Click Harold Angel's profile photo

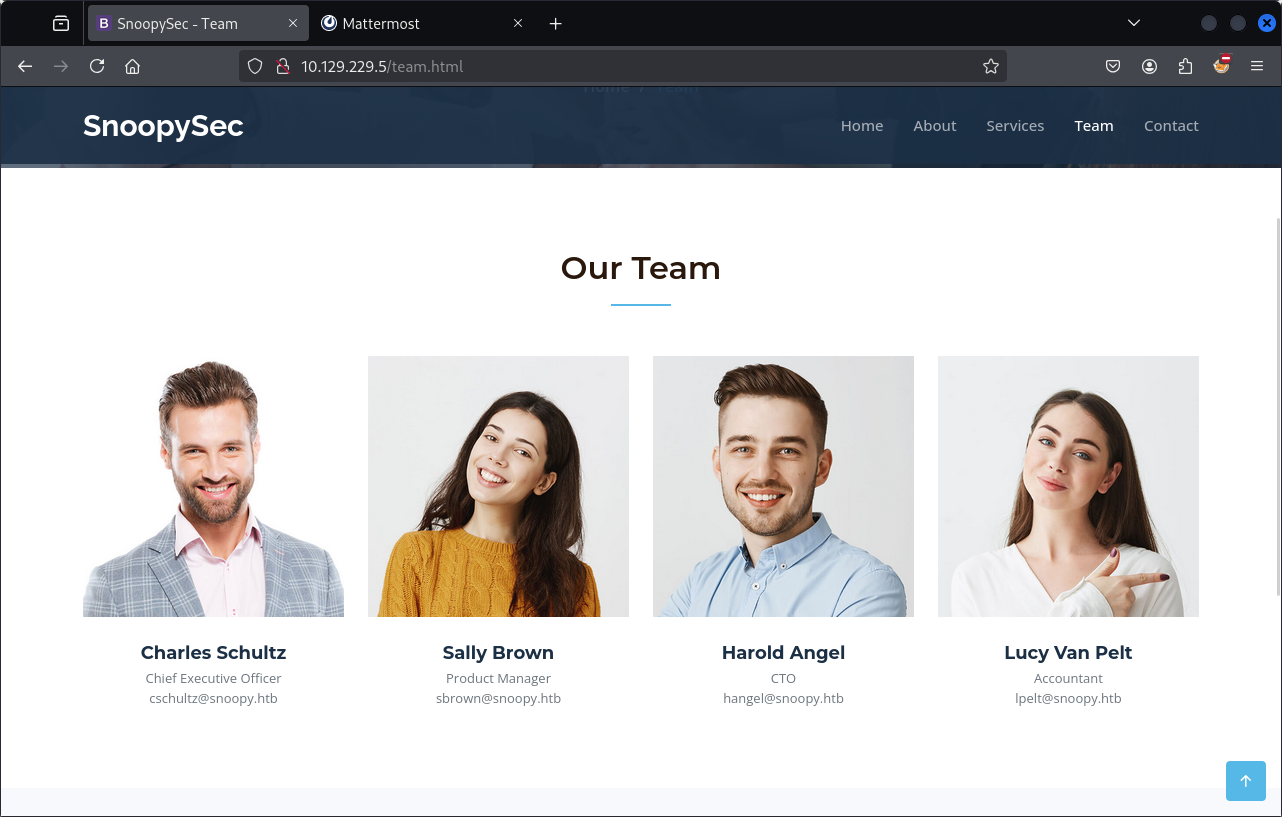pos(783,486)
